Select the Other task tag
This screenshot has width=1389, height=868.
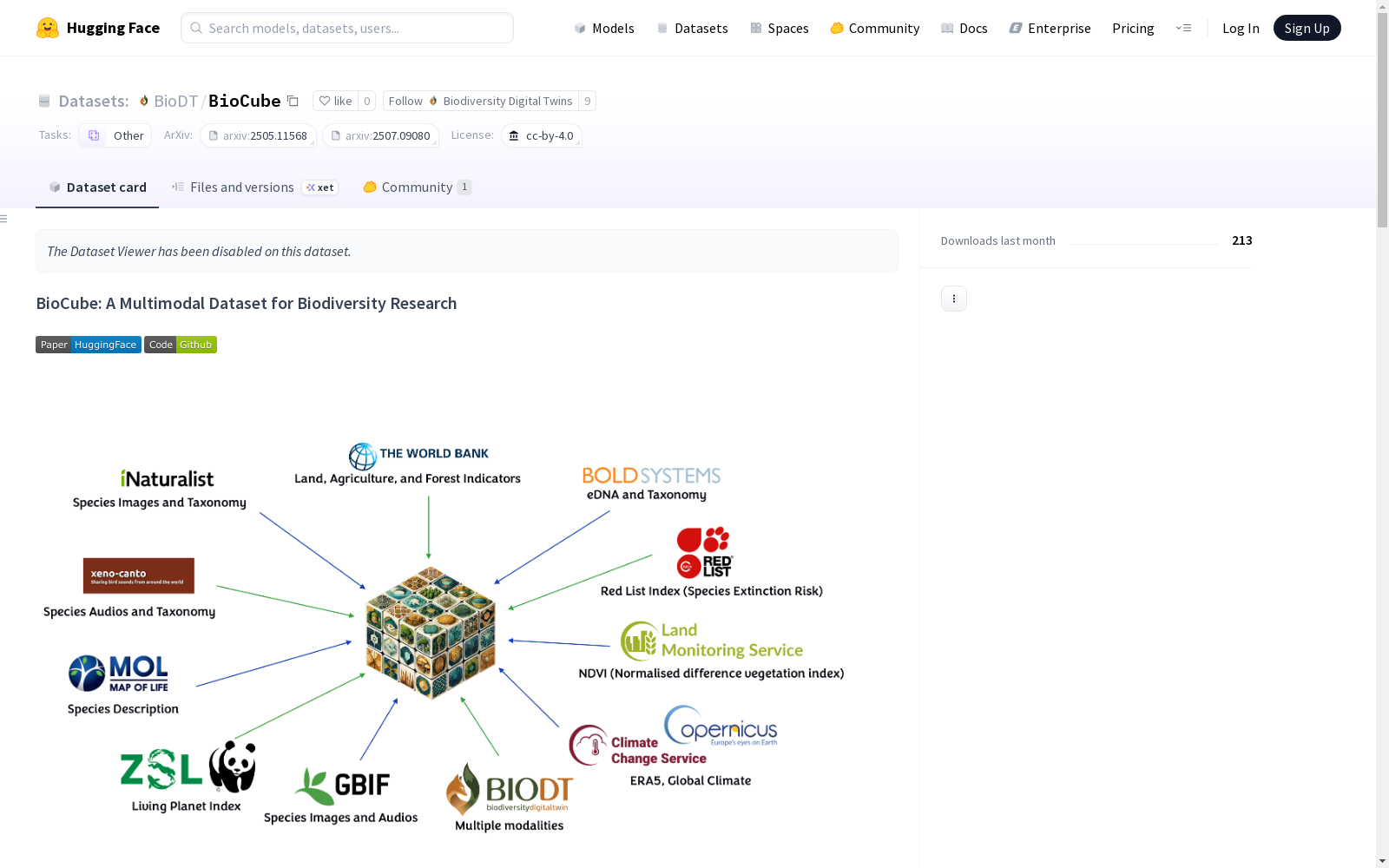(115, 135)
